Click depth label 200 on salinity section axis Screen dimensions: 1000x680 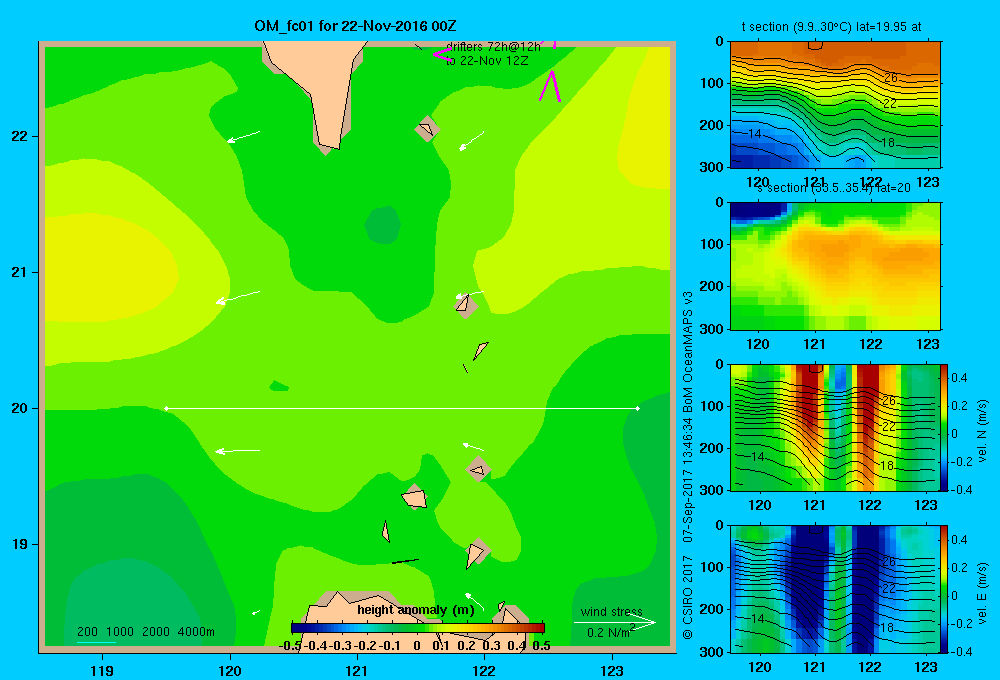coord(713,286)
